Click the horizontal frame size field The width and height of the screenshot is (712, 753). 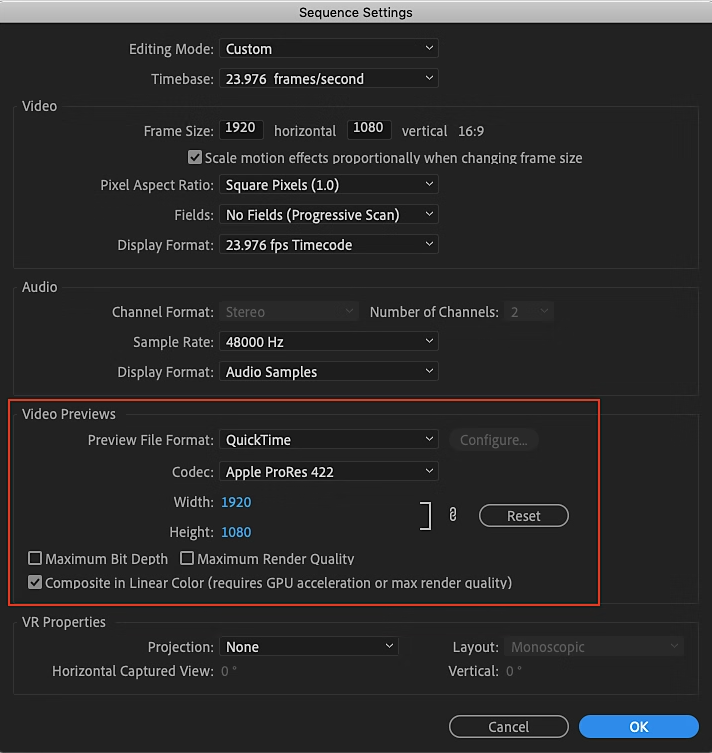[241, 129]
